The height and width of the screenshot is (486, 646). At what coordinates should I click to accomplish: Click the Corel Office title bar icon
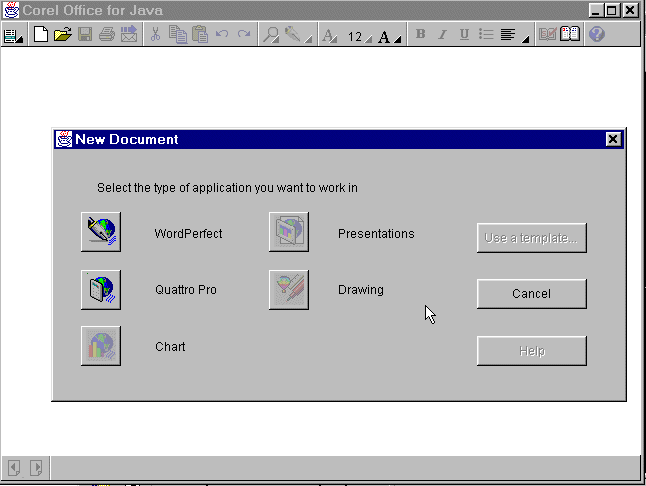(x=11, y=10)
